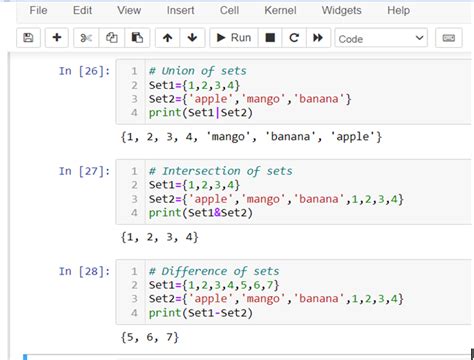Open the Widgets menu

pos(342,10)
